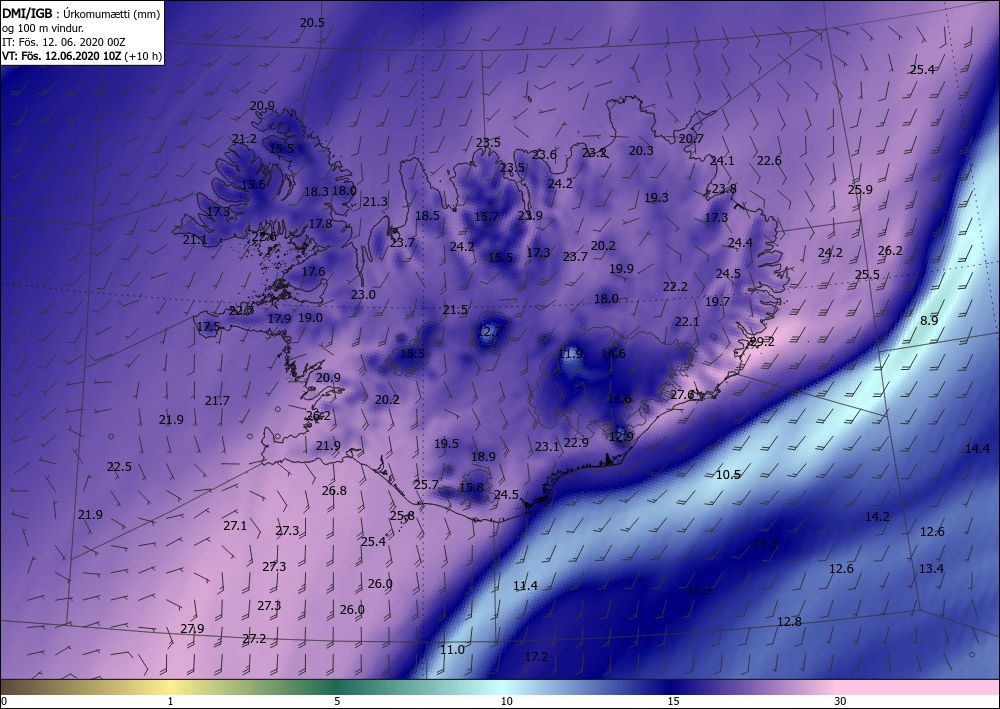Click the 20.7 value label
Viewport: 1000px width, 709px height.
coord(691,138)
